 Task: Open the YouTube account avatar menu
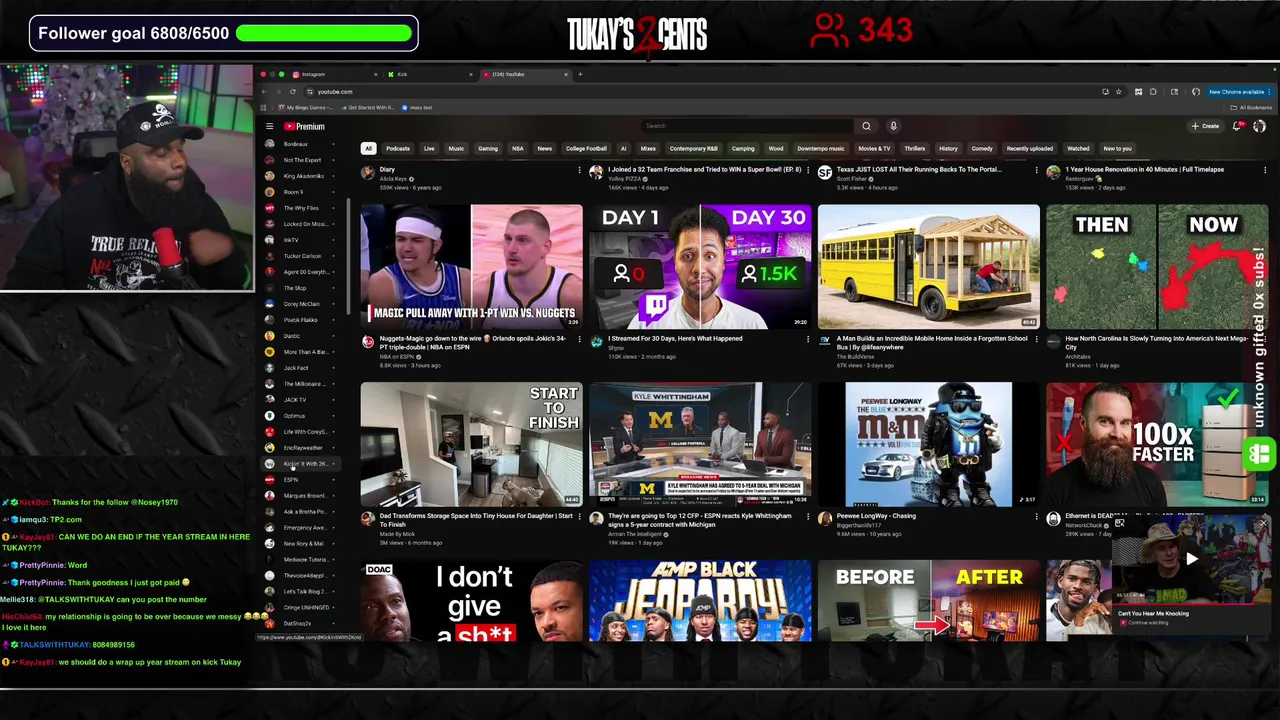(1259, 126)
